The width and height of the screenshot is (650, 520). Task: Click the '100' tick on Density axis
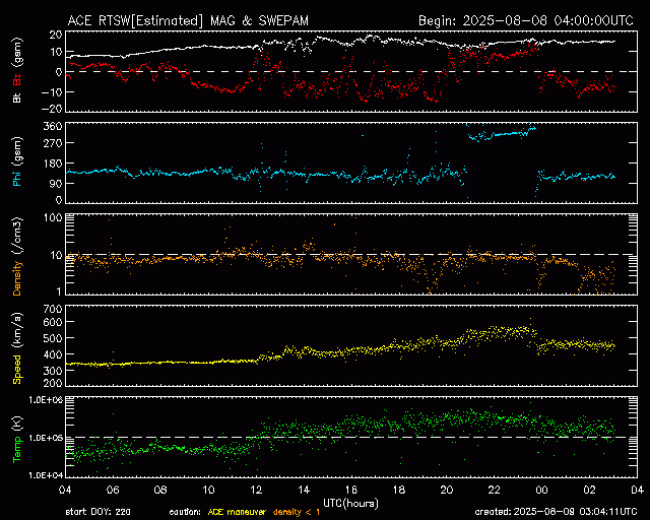click(x=53, y=218)
